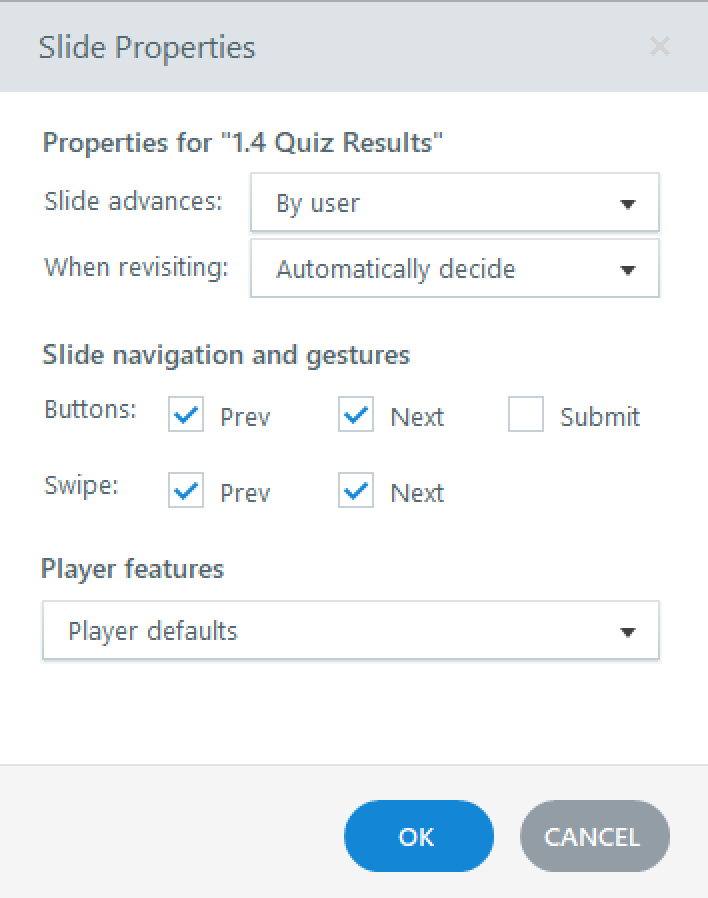
Task: Click the "Submit" checkbox label text
Action: [x=600, y=417]
